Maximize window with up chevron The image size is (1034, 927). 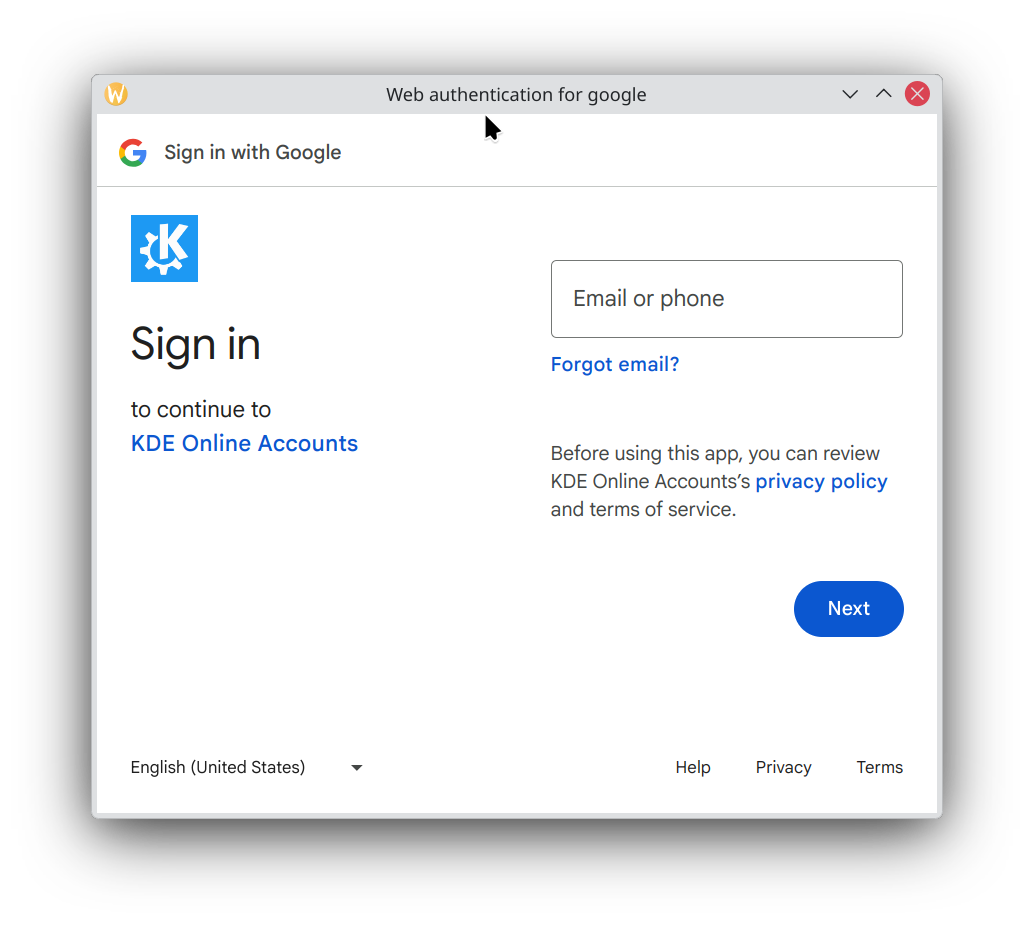coord(884,94)
